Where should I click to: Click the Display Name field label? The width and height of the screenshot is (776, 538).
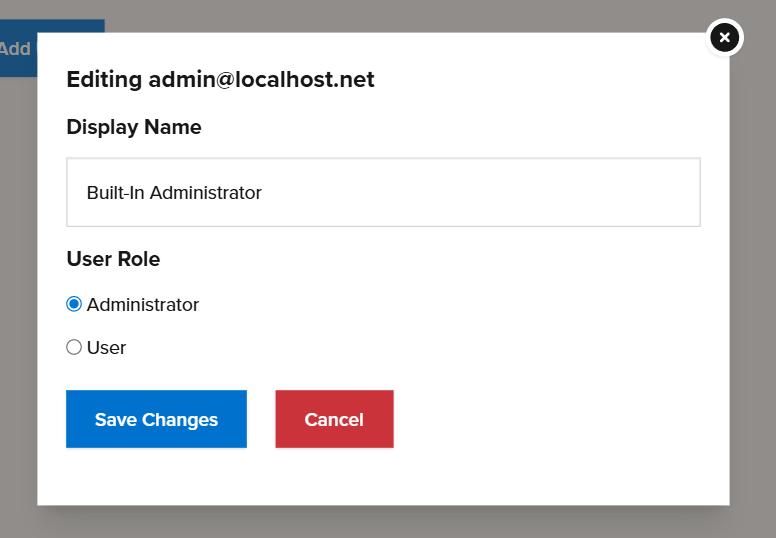pos(134,127)
